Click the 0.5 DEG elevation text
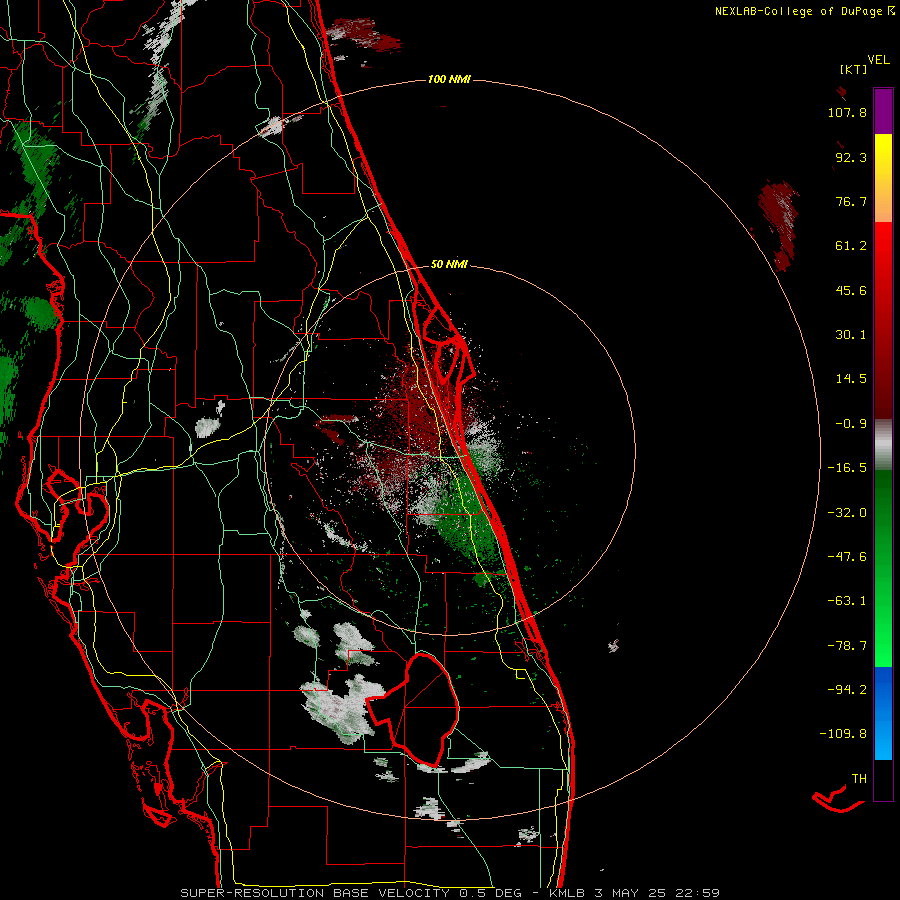 (x=490, y=893)
